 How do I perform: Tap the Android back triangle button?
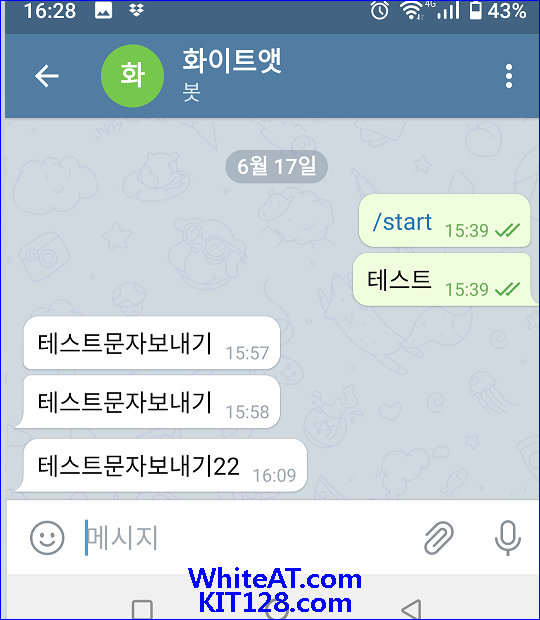tap(411, 610)
